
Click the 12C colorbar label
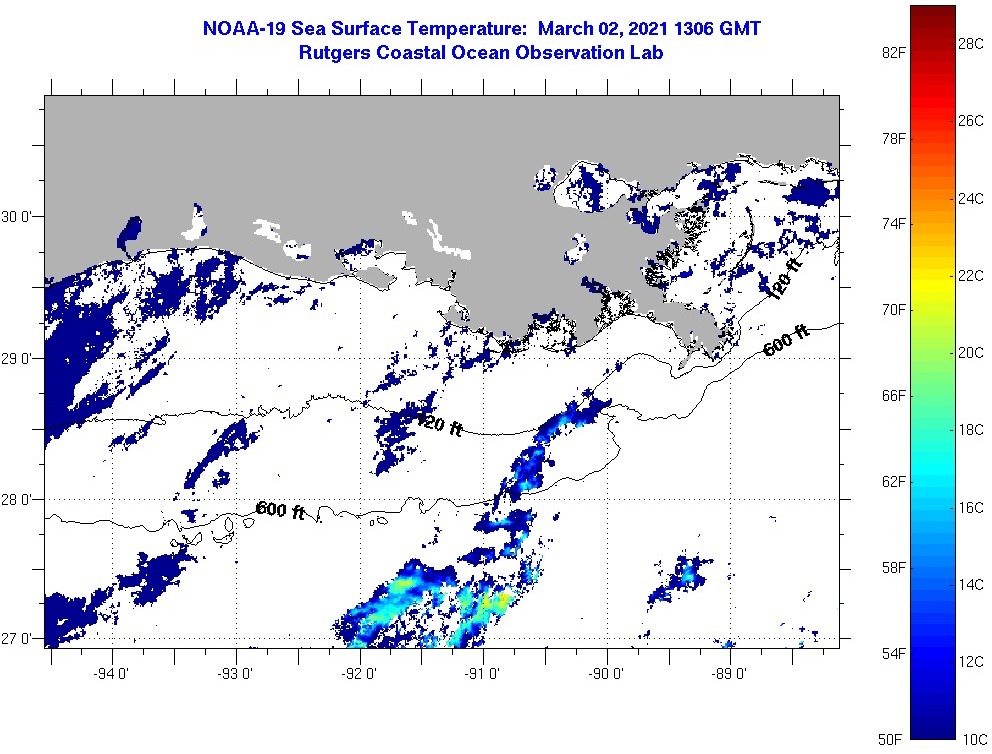971,662
